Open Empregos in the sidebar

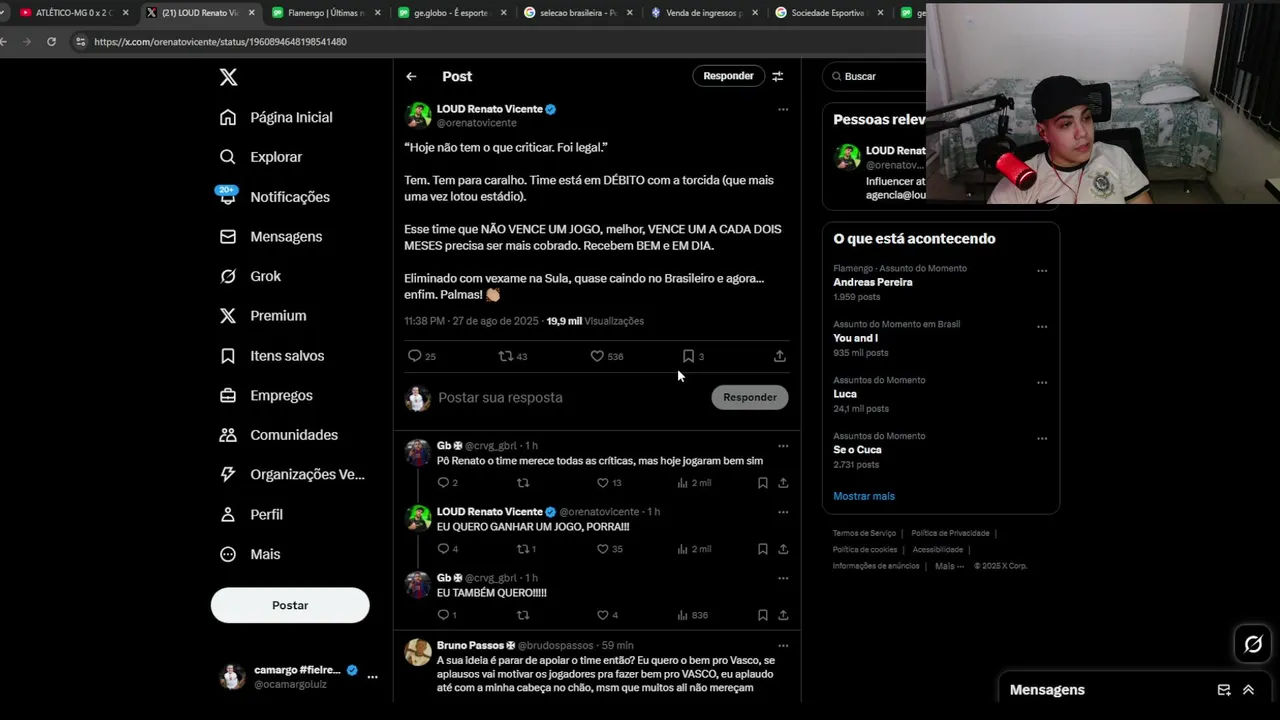coord(266,395)
